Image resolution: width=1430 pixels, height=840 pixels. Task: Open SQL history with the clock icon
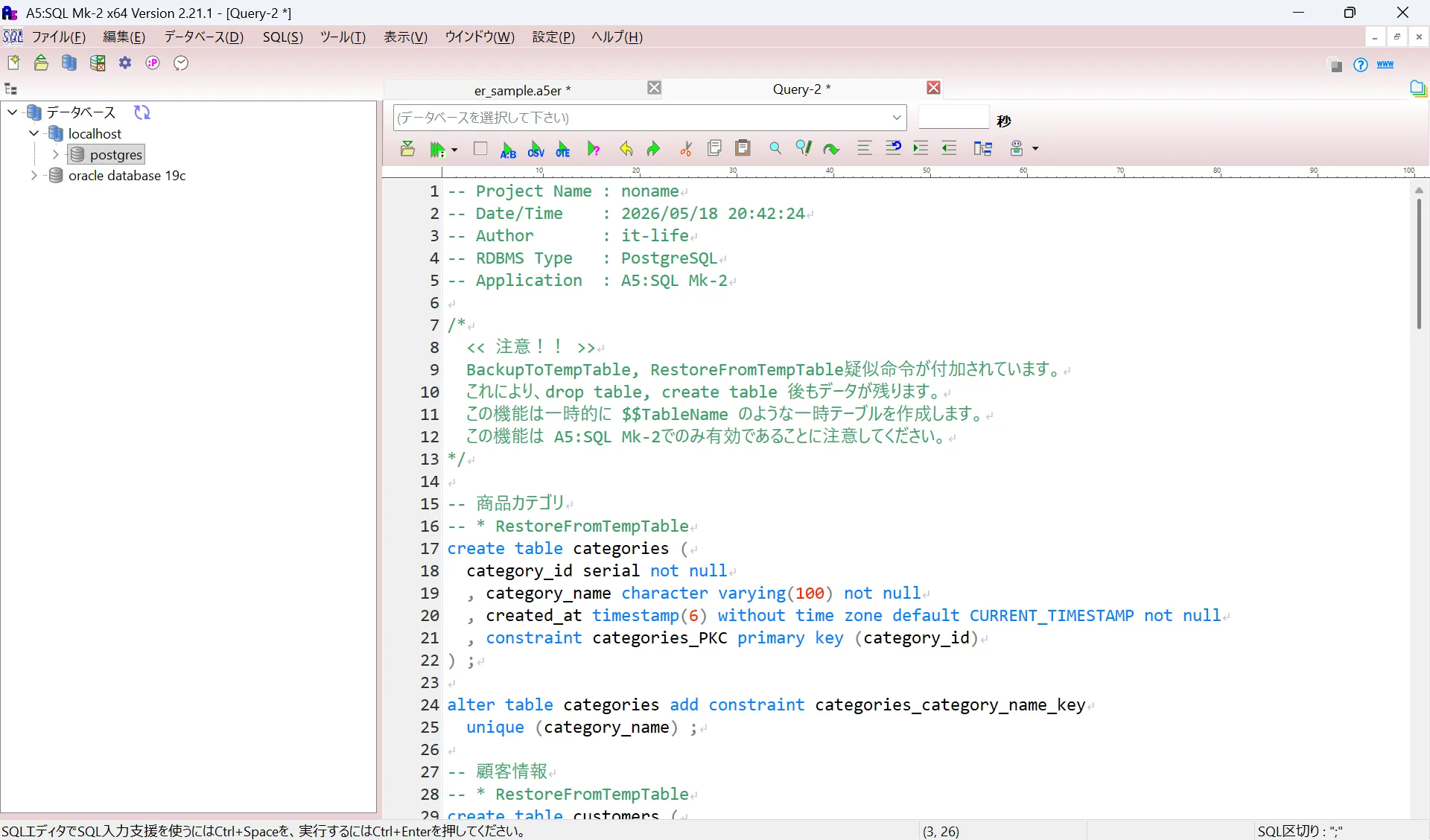[x=181, y=63]
